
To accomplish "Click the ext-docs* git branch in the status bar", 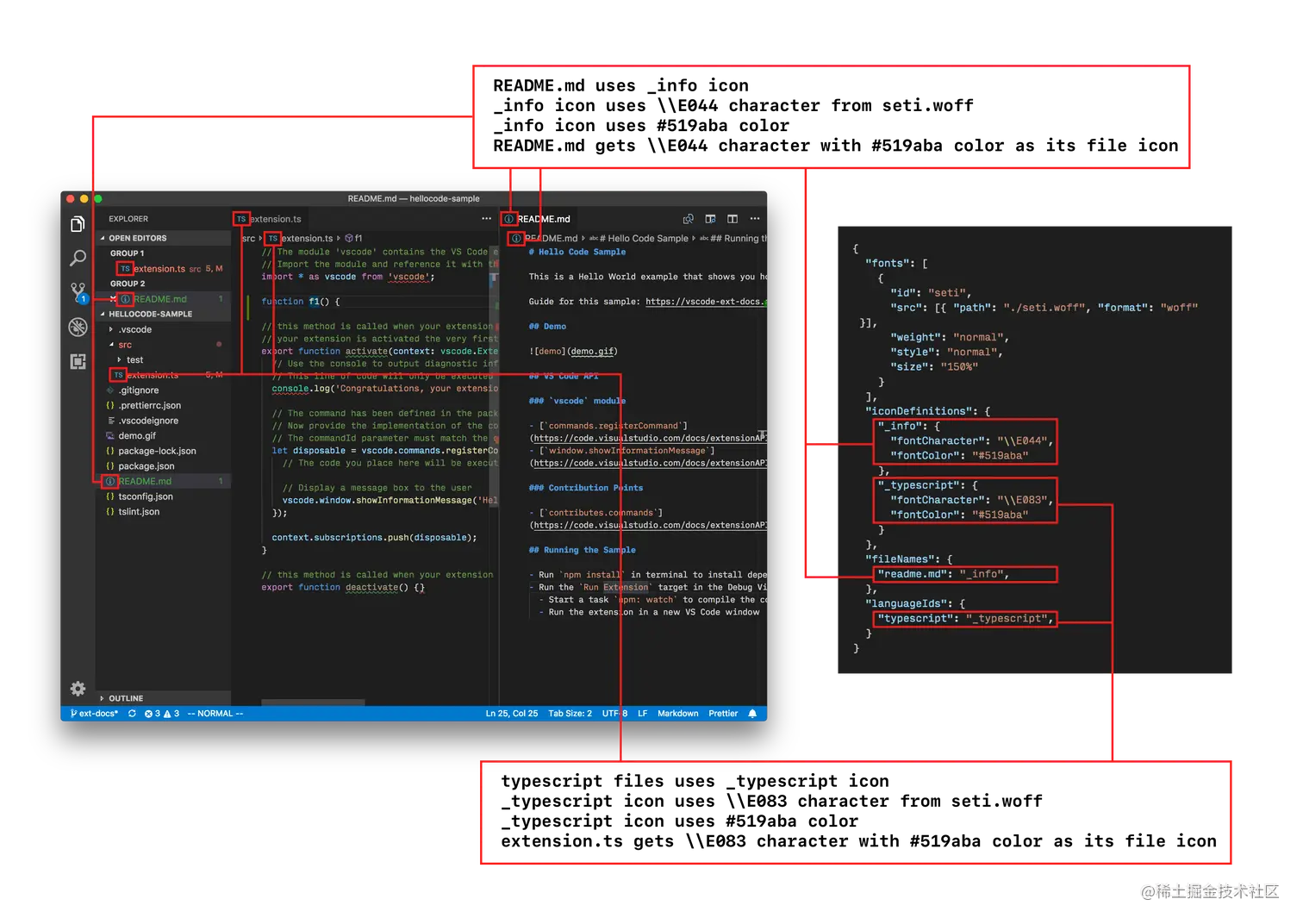I will (x=94, y=714).
